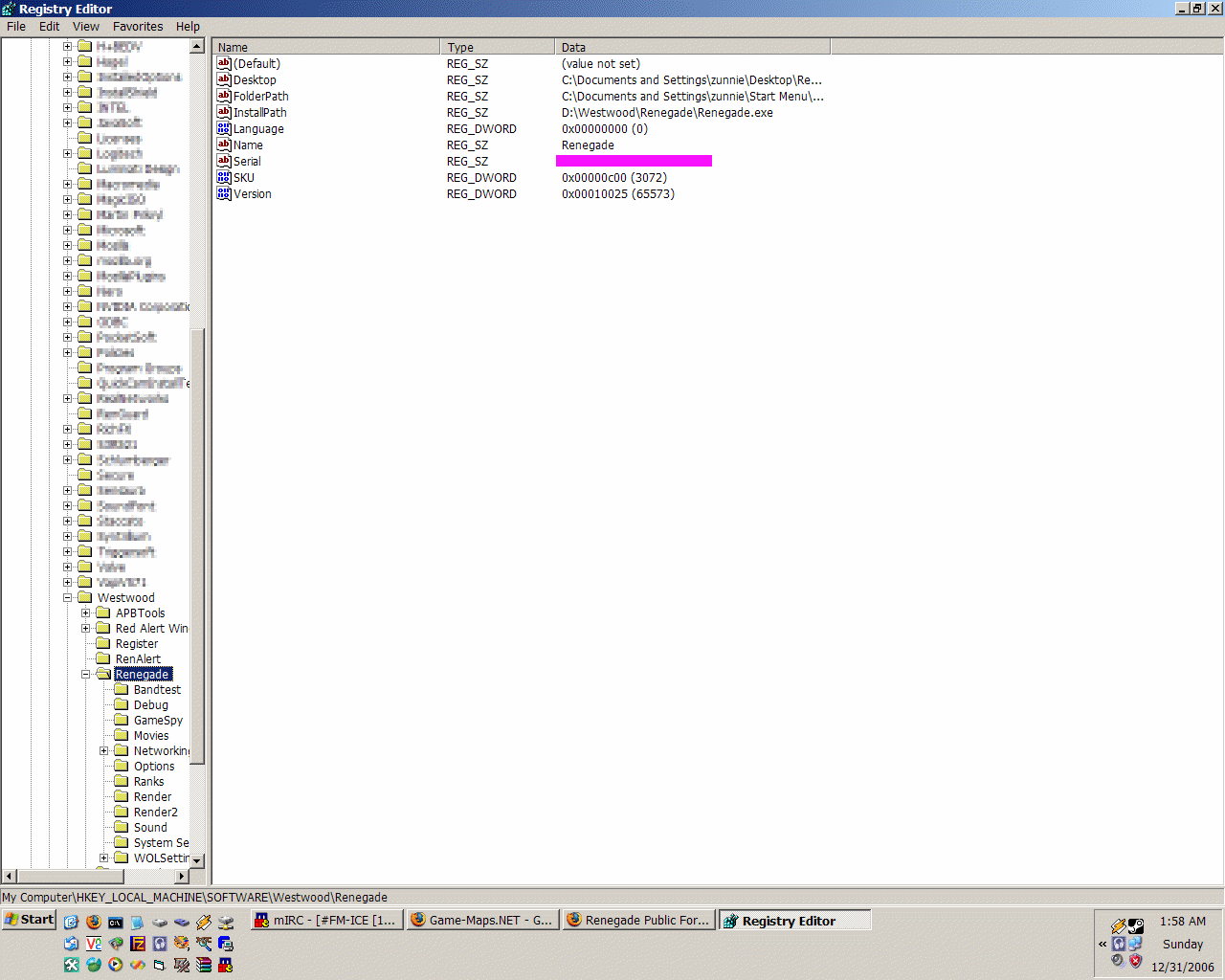Open the Edit menu

pos(49,27)
